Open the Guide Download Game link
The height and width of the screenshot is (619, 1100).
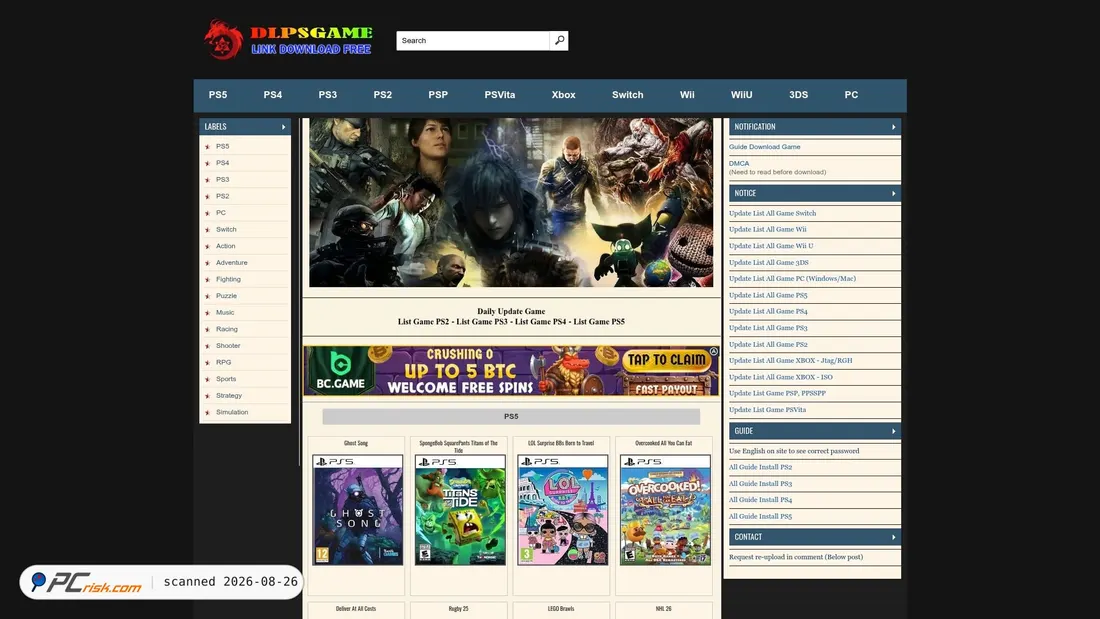tap(764, 147)
